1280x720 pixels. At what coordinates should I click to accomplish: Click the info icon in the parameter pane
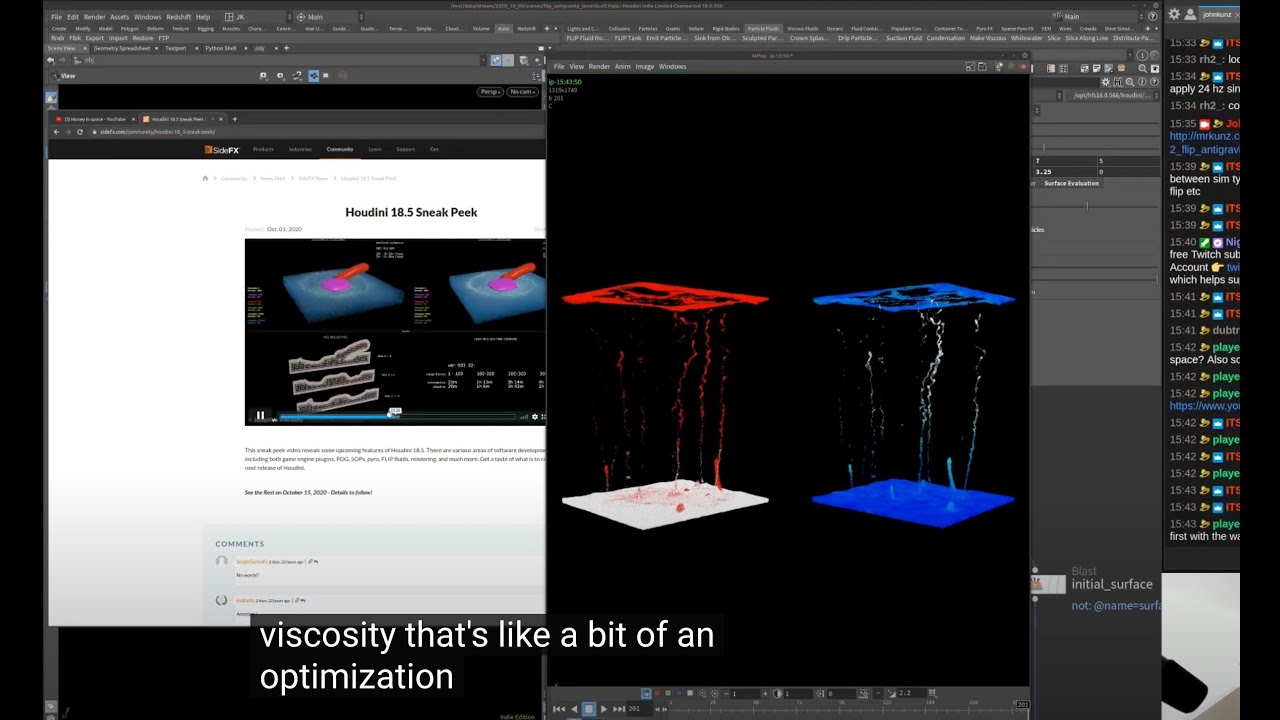pos(1142,82)
